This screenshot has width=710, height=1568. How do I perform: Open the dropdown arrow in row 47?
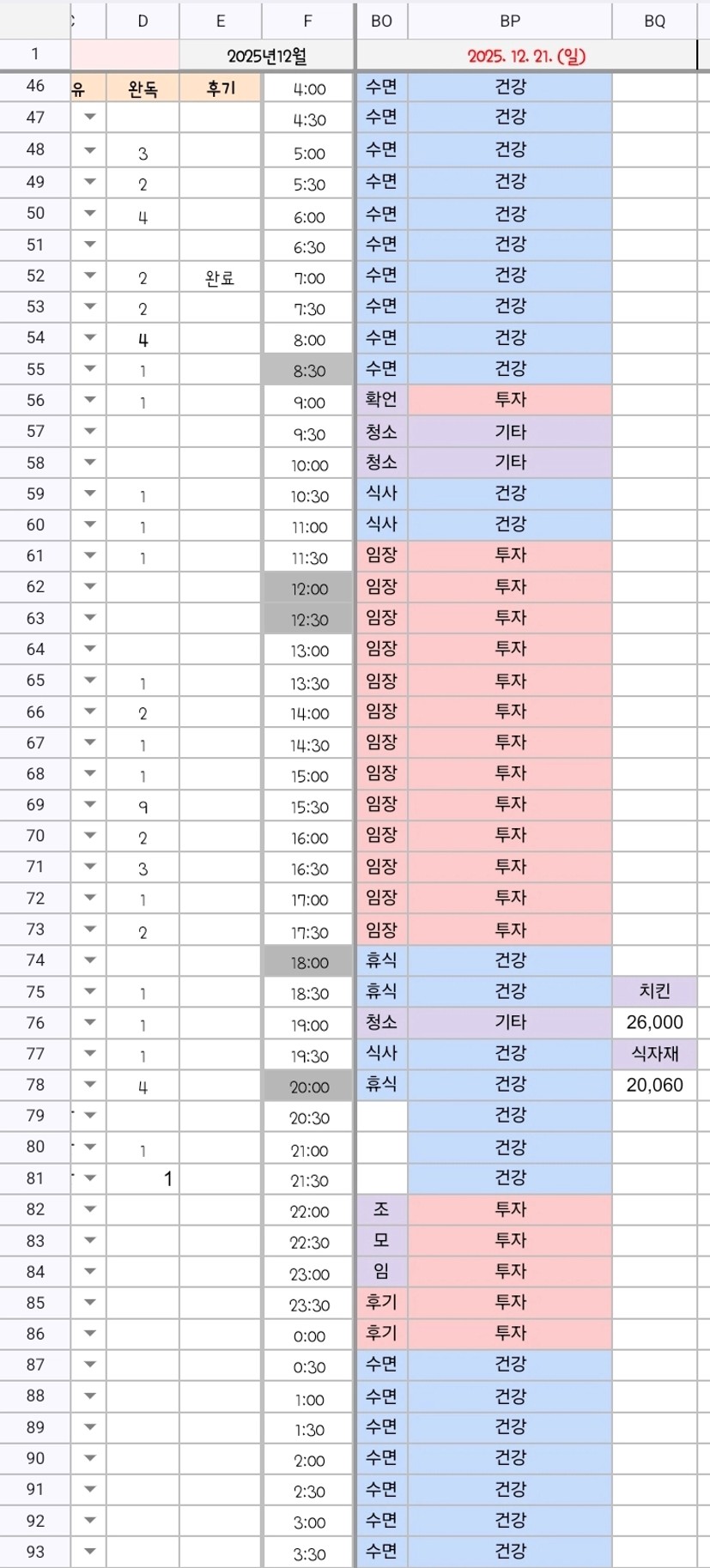(89, 118)
